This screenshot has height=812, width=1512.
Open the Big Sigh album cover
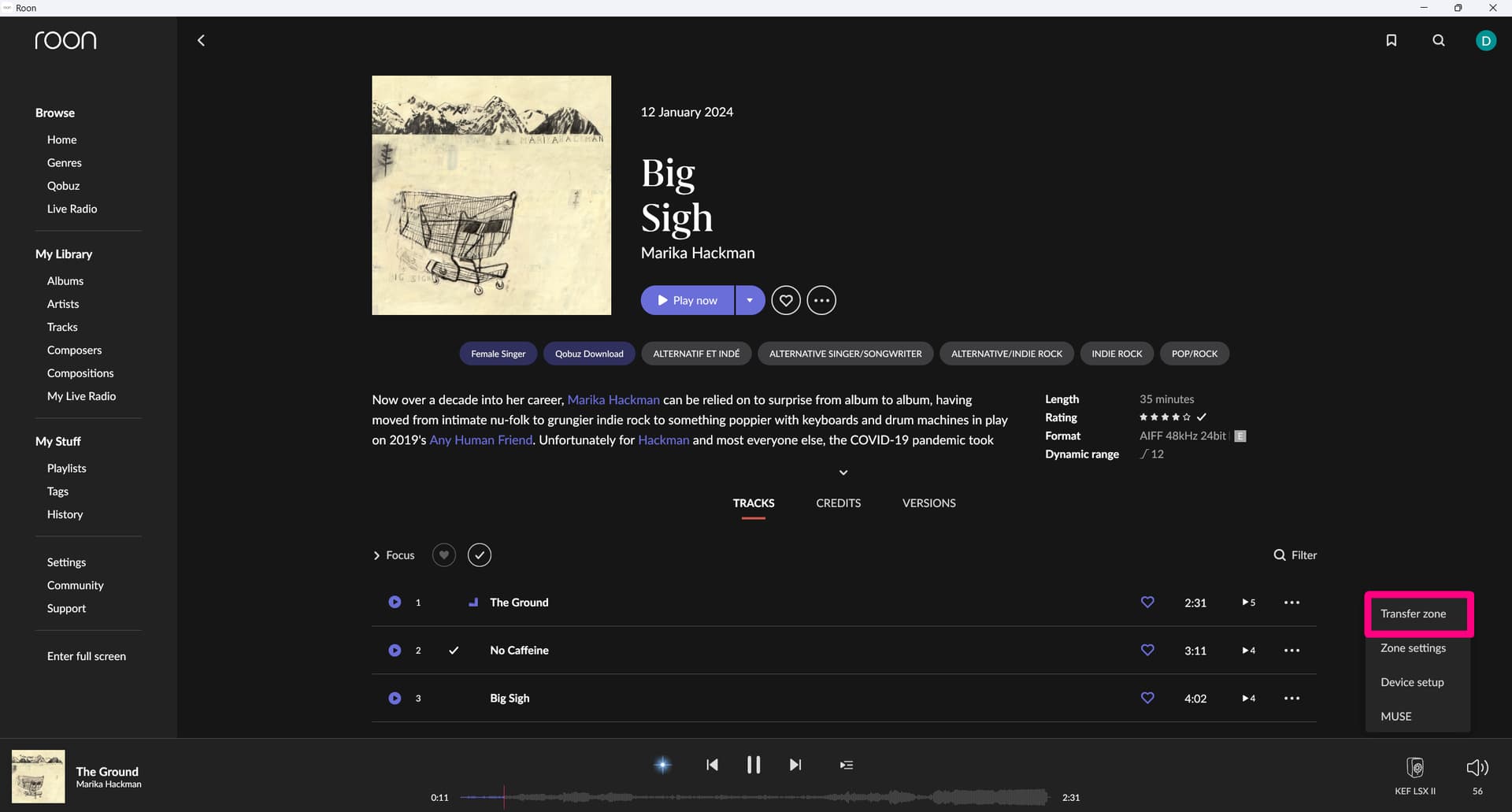[491, 195]
